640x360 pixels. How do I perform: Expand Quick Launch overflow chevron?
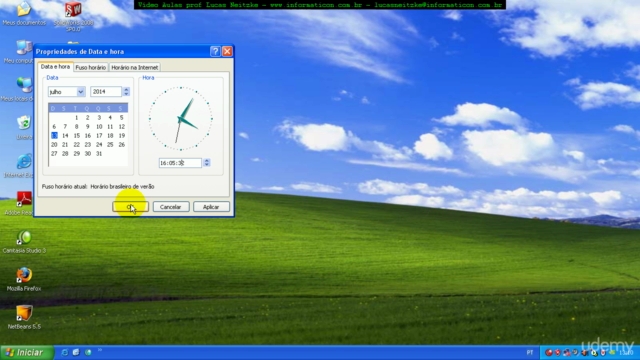click(x=100, y=350)
